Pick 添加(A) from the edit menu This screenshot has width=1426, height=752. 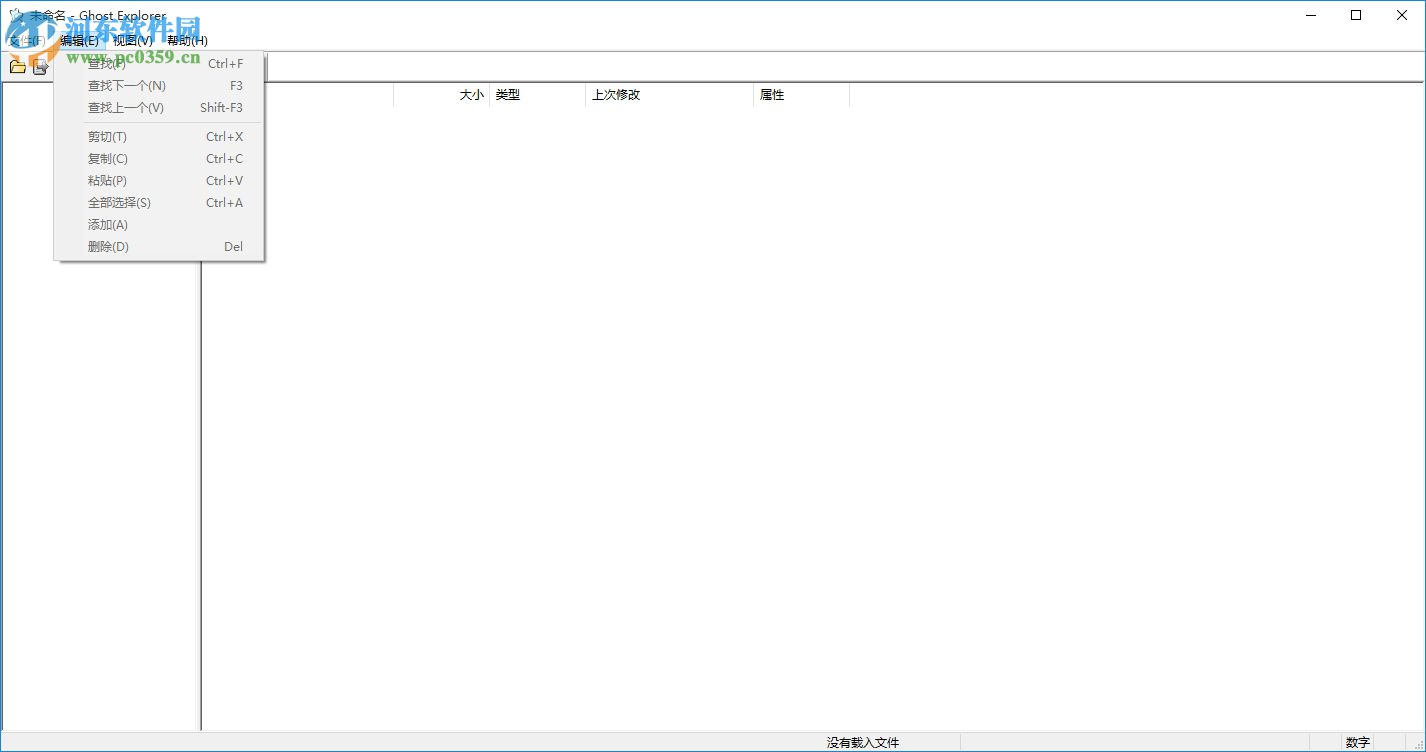coord(159,225)
